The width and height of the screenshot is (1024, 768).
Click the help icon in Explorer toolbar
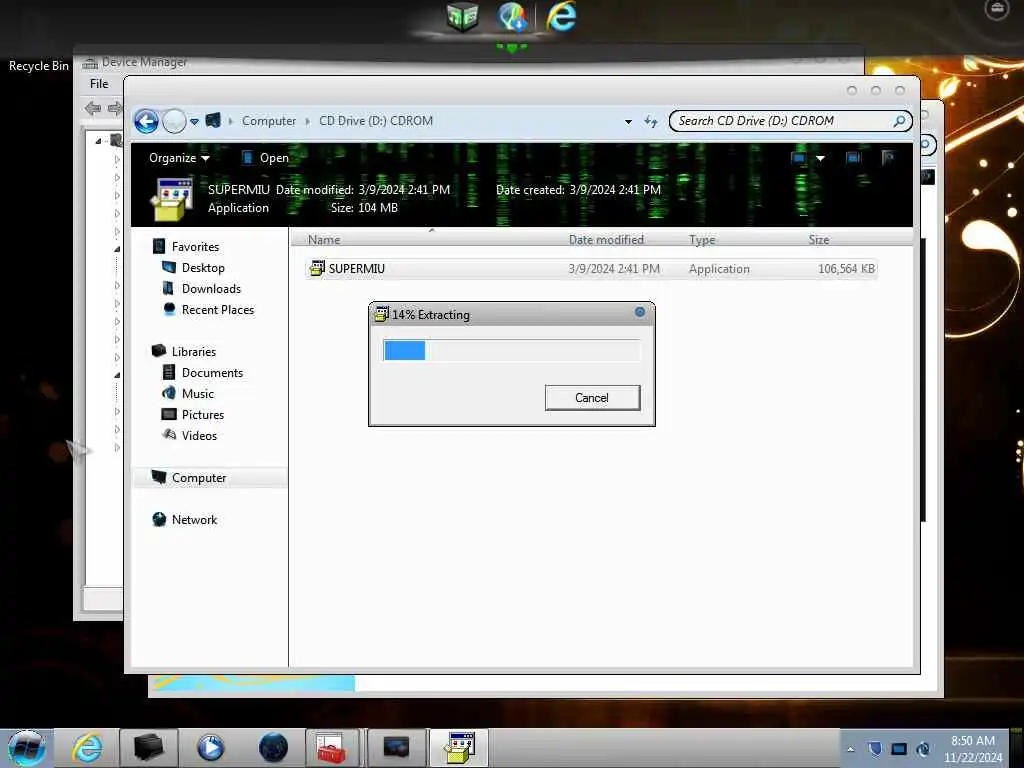[x=888, y=157]
